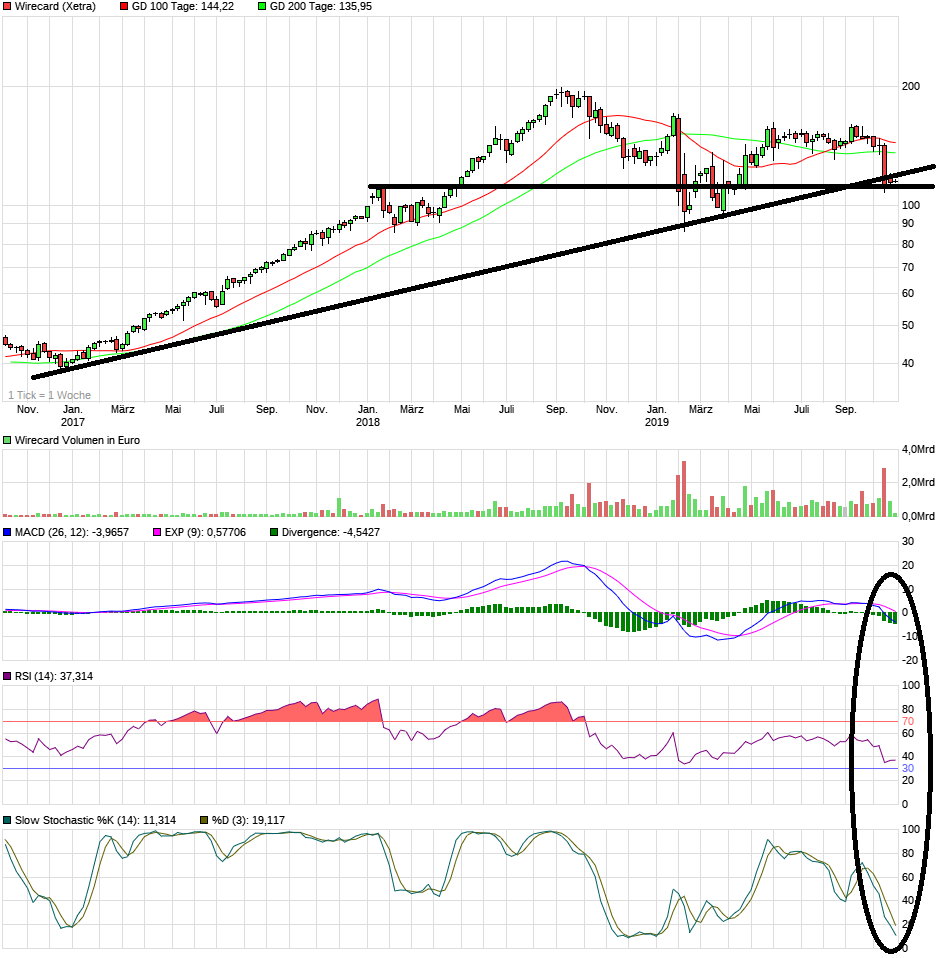Click the 'Wirecard Volumen in Euro' label
This screenshot has height=958, width=940.
tap(77, 441)
